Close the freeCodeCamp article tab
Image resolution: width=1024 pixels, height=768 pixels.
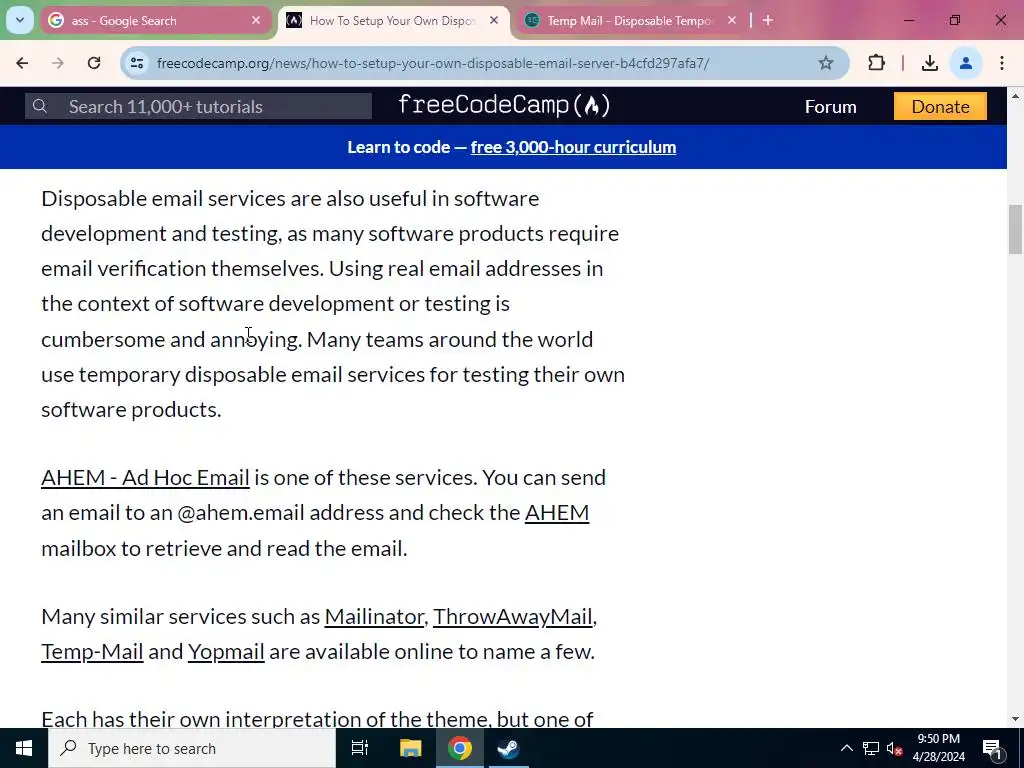(494, 20)
